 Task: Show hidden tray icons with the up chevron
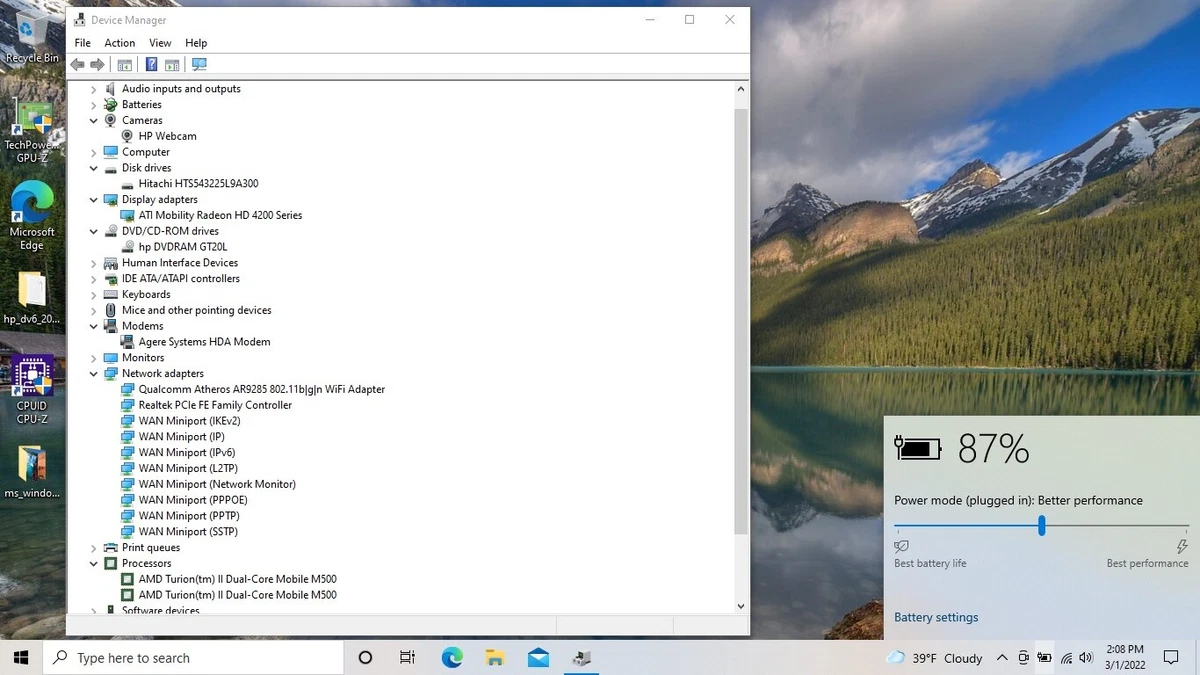1002,658
